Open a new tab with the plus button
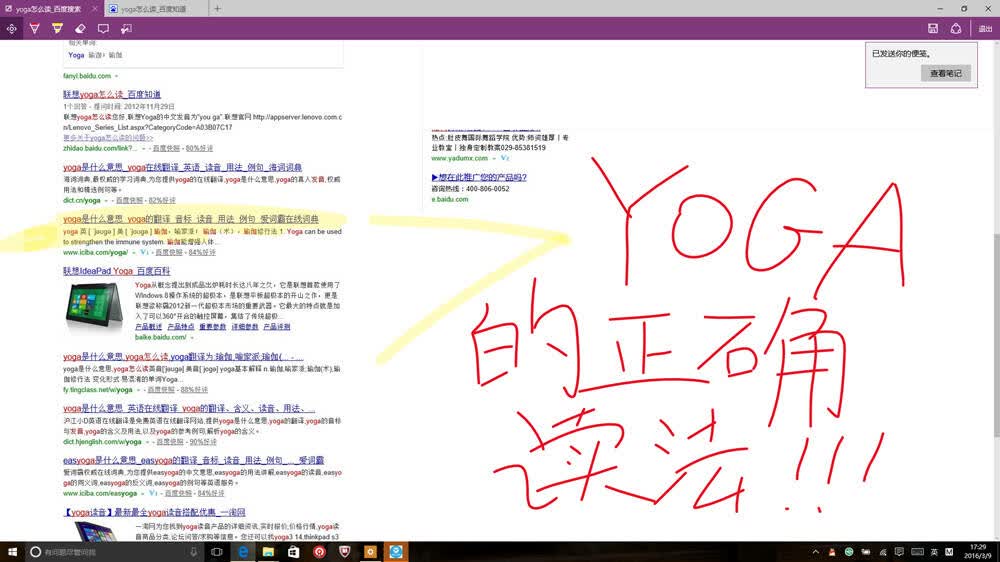1000x562 pixels. (217, 8)
